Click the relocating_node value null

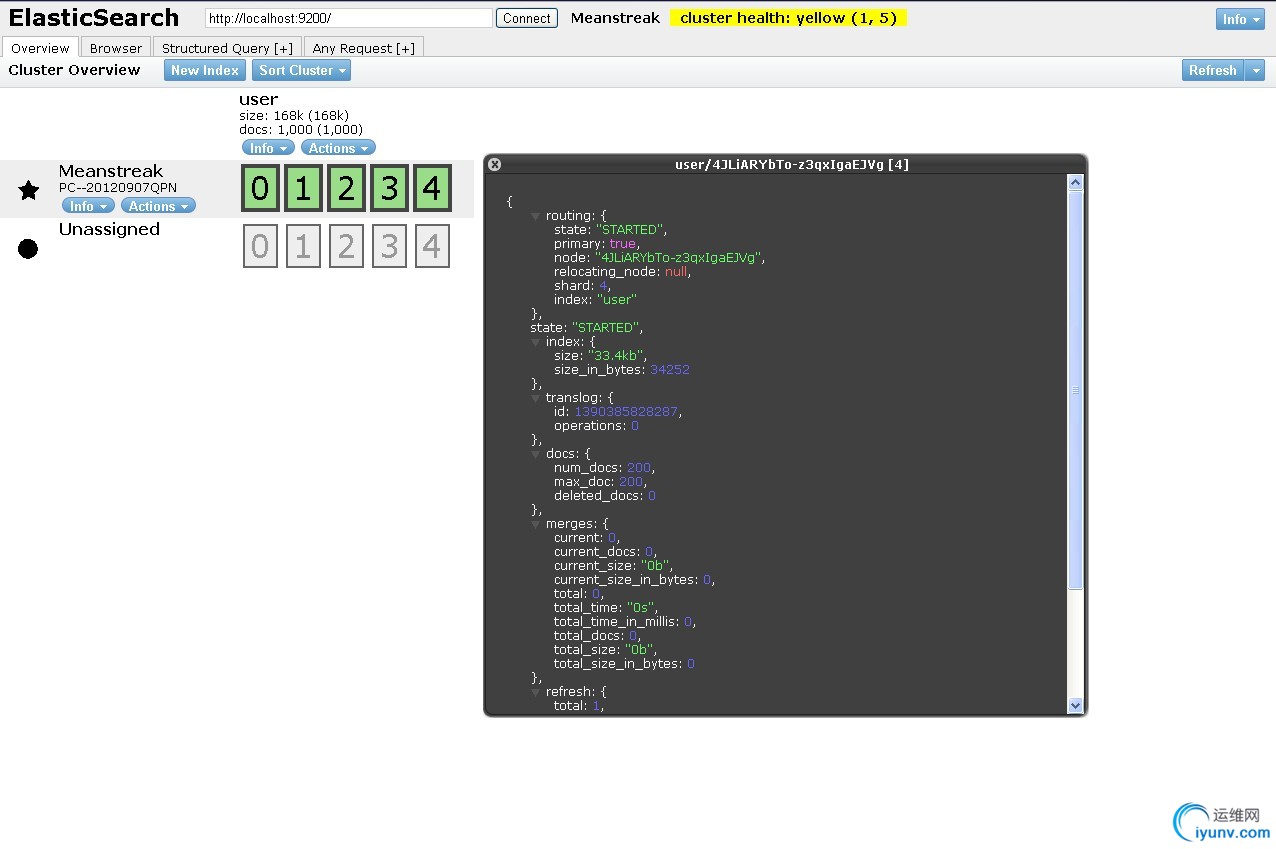pyautogui.click(x=676, y=272)
